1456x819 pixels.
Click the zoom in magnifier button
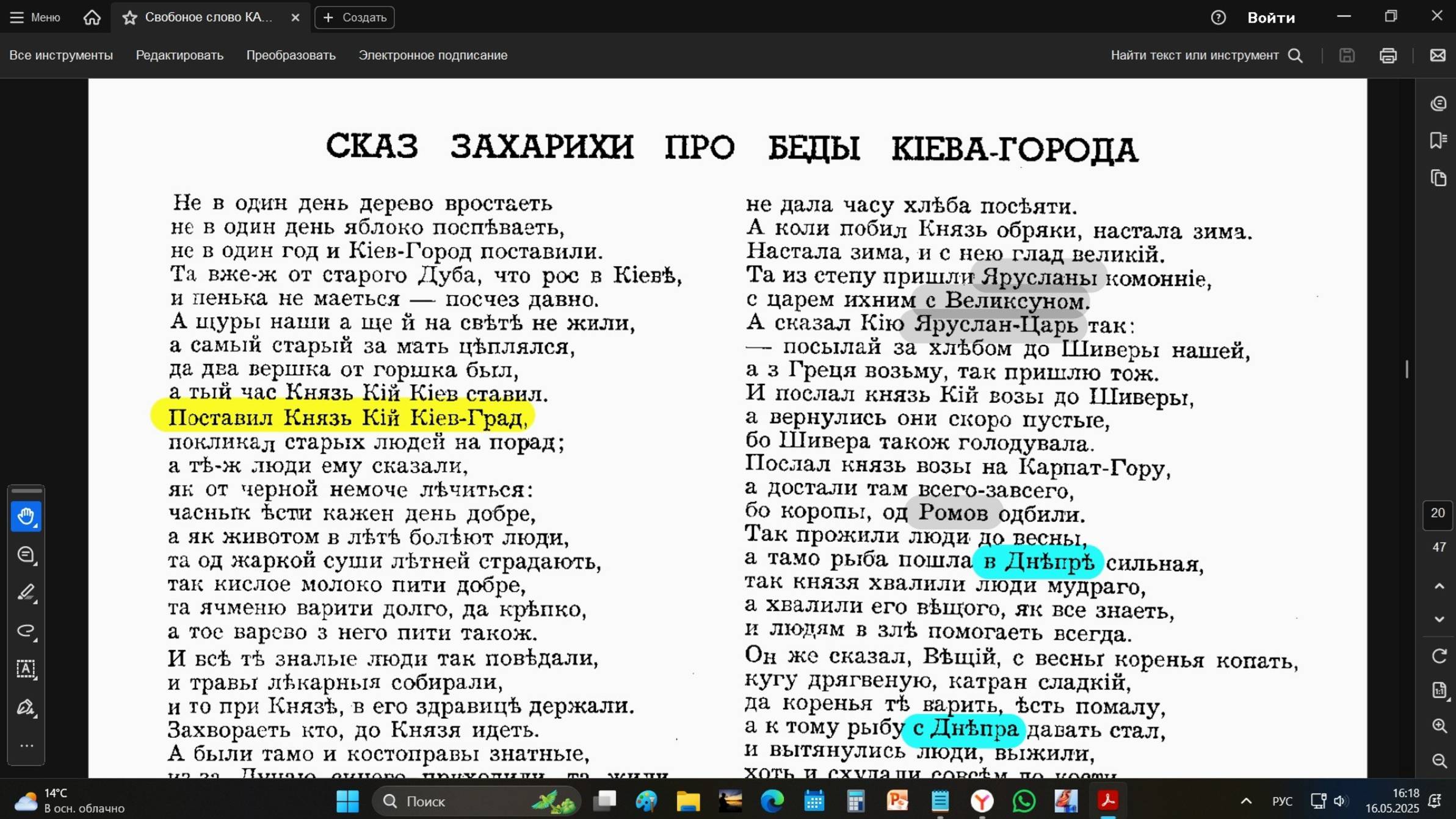pyautogui.click(x=1439, y=726)
